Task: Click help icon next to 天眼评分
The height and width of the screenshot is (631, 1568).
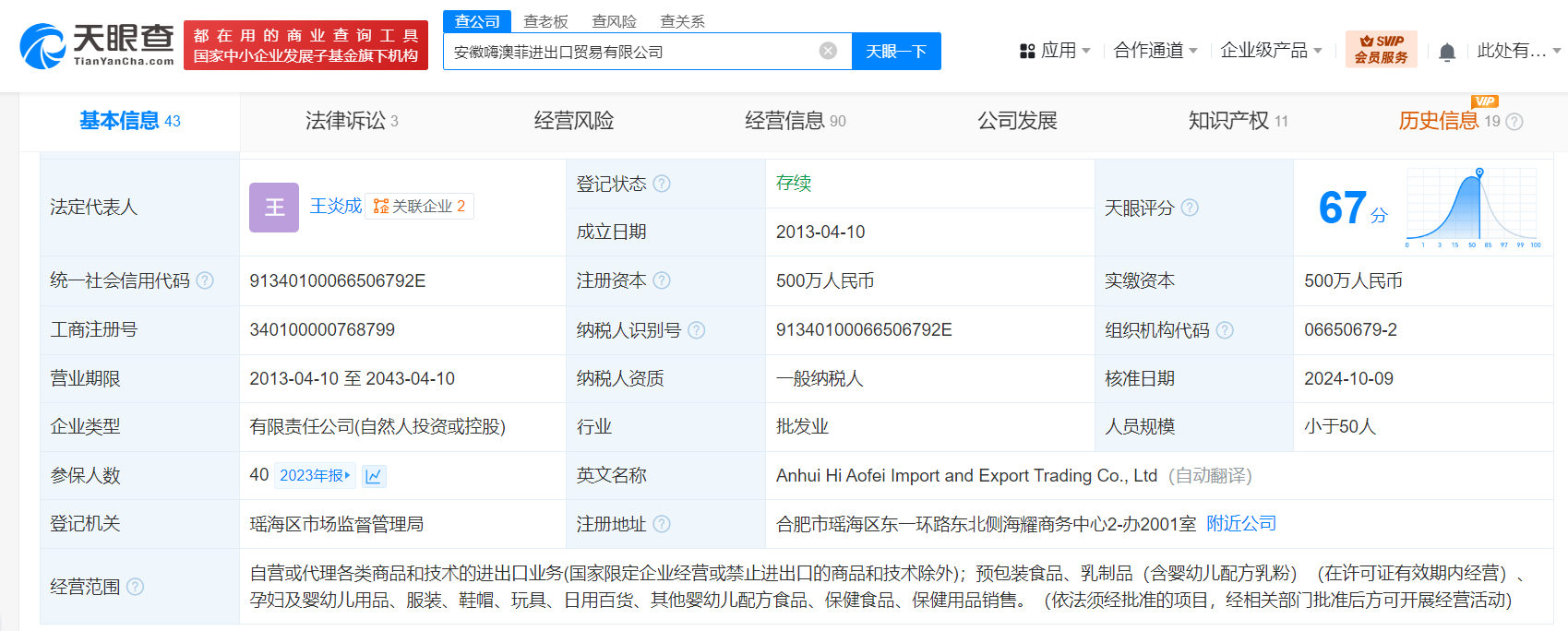Action: [1190, 208]
